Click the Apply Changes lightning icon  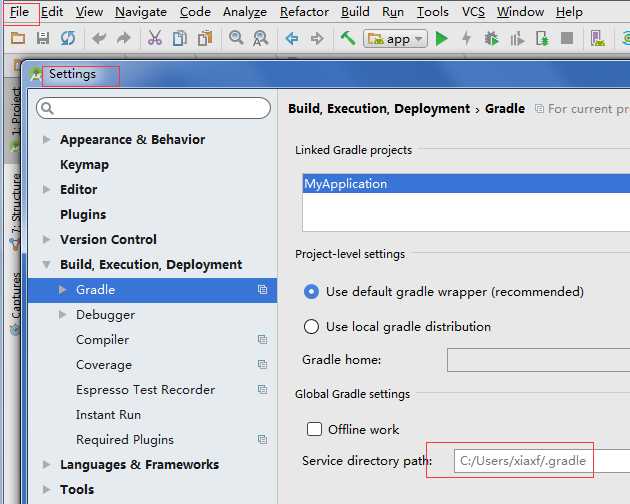[x=466, y=39]
